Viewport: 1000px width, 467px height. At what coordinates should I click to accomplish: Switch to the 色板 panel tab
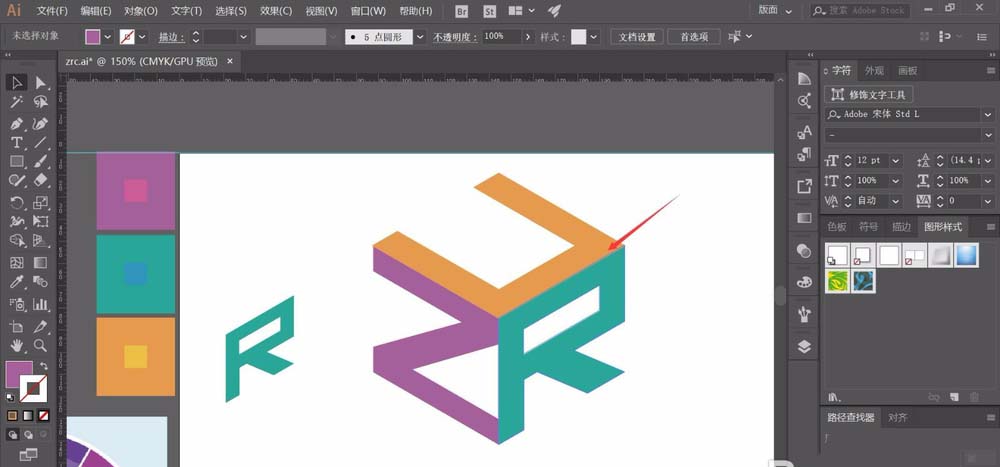coord(837,226)
